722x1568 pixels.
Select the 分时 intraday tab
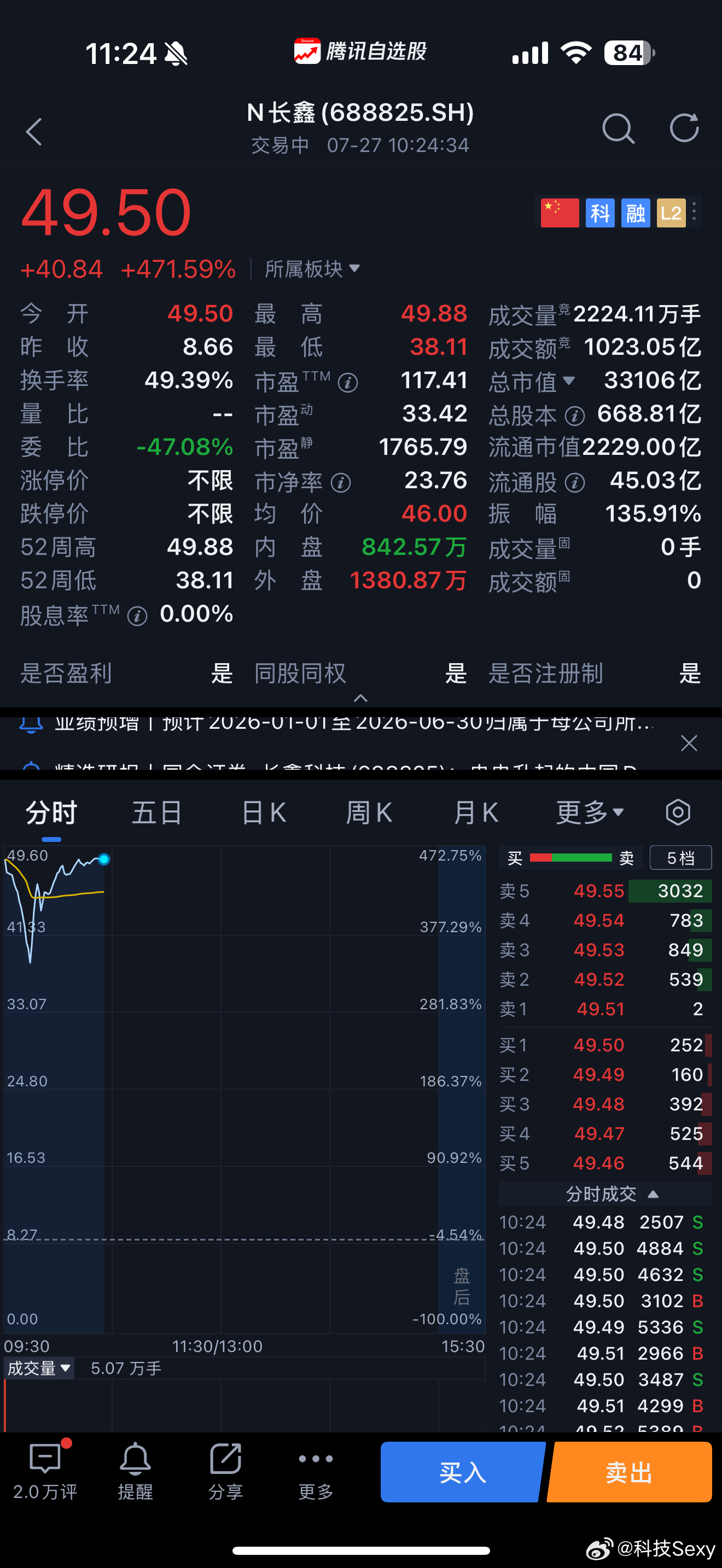(x=51, y=812)
